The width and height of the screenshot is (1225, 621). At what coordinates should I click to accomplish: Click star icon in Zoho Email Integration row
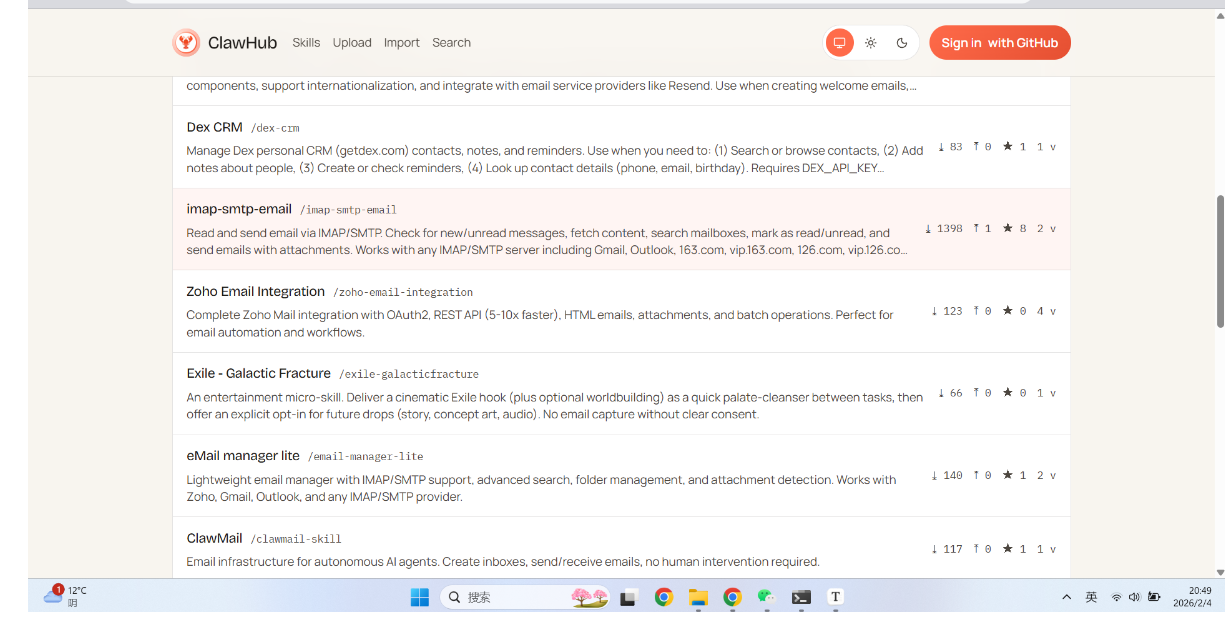pyautogui.click(x=1008, y=311)
